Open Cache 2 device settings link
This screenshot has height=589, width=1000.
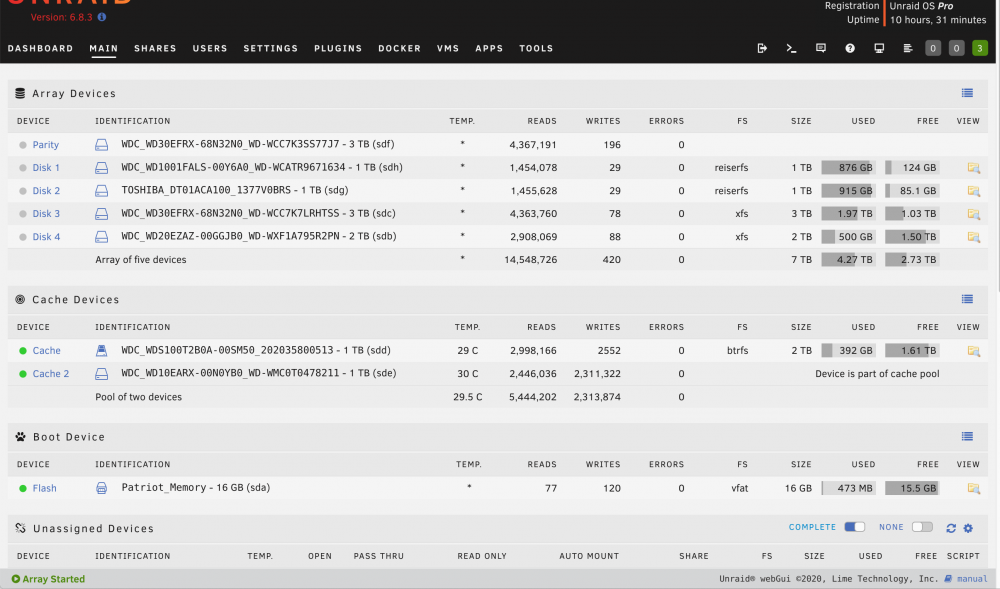tap(51, 374)
